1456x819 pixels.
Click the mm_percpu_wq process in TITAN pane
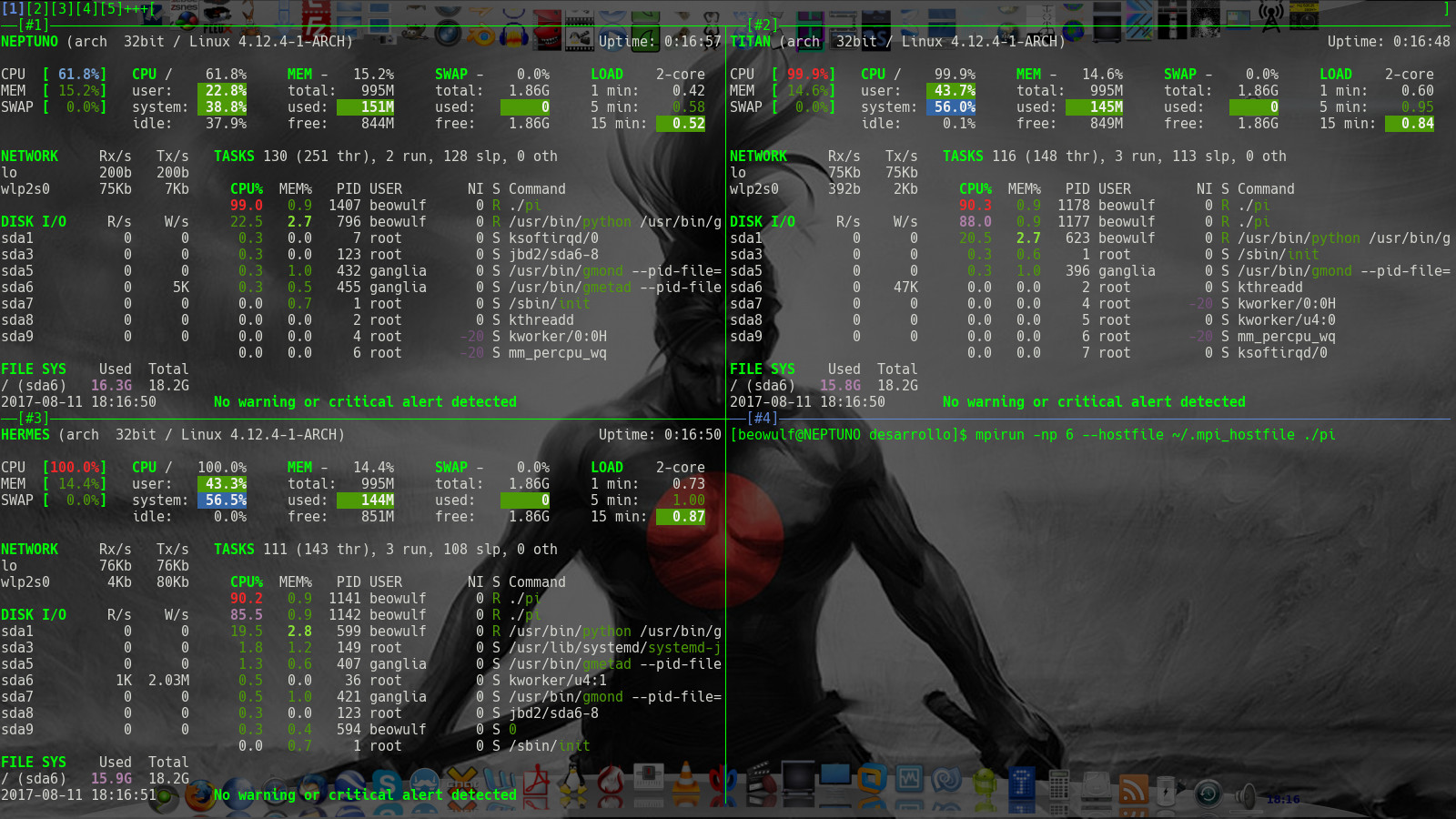1287,336
